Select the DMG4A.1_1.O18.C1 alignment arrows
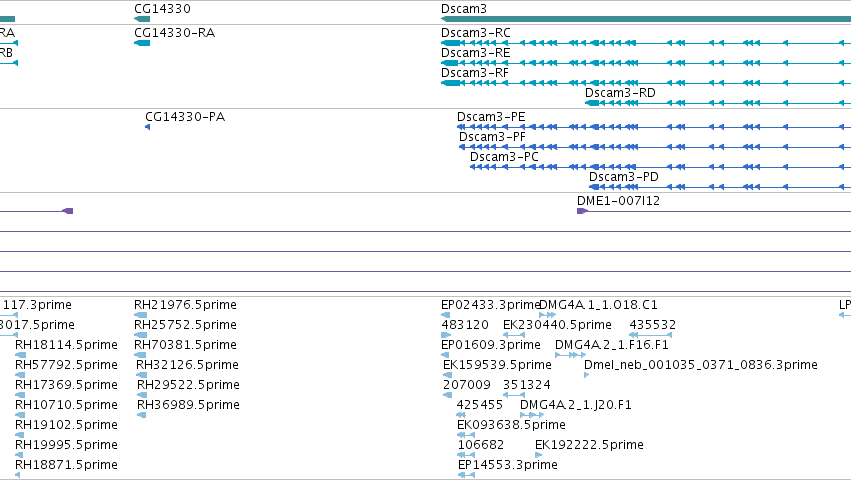This screenshot has height=480, width=851. (x=547, y=315)
